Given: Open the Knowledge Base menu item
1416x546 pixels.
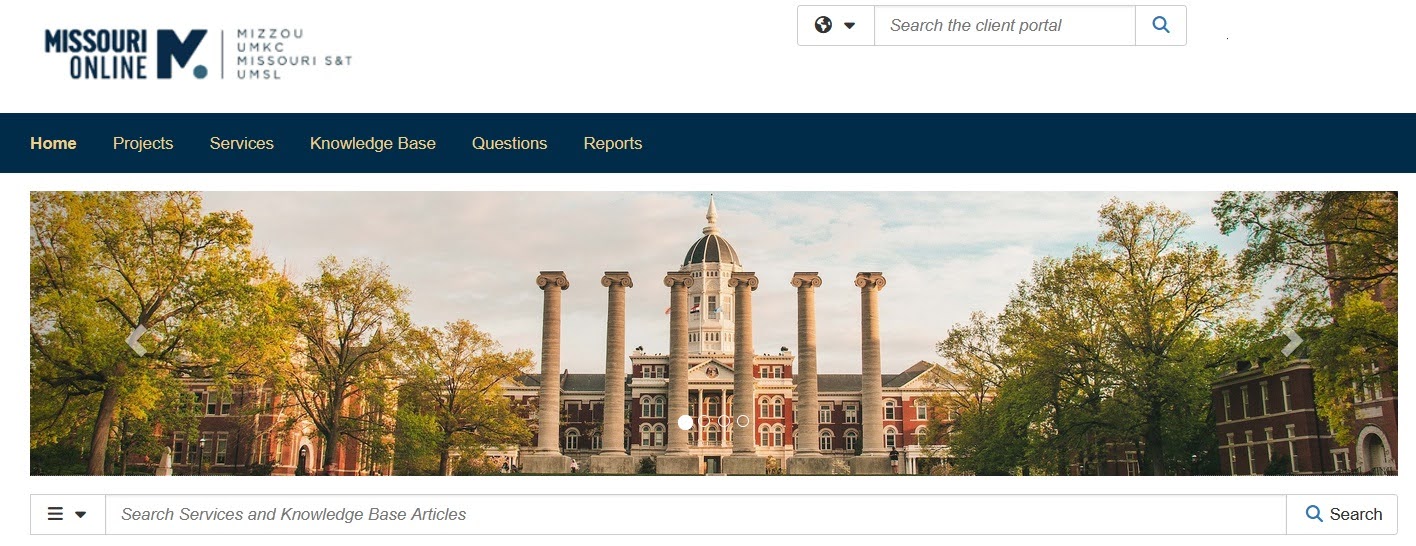Looking at the screenshot, I should click(373, 143).
